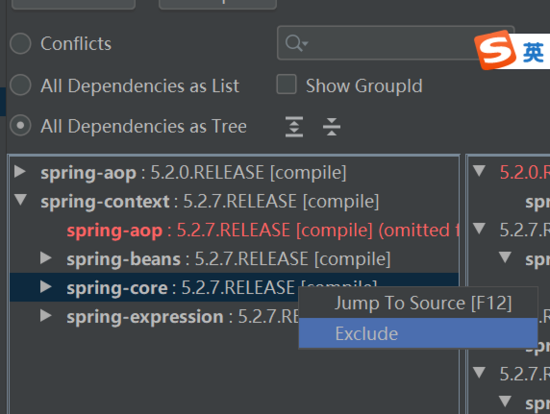Select All Dependencies as Tree option
Screen dimensions: 550x414
pyautogui.click(x=20, y=126)
